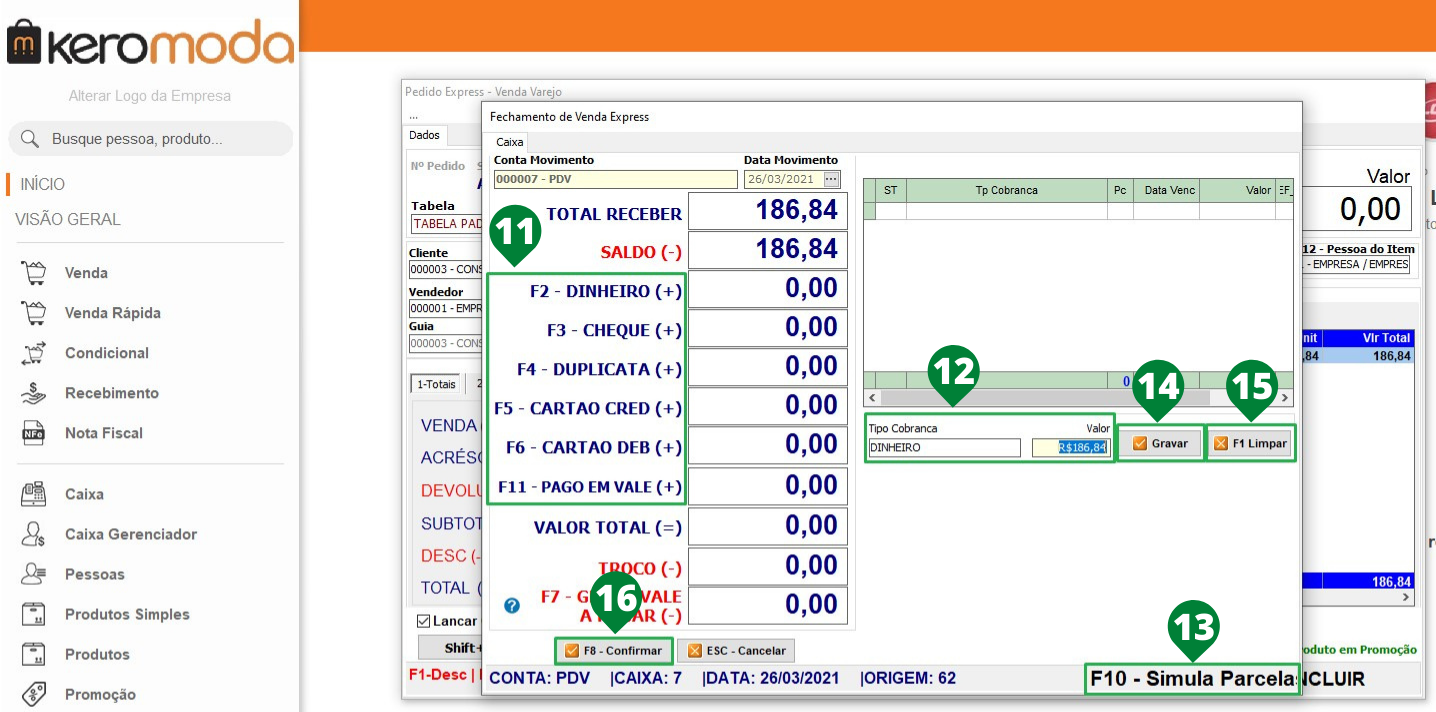Click the keromoda logo
This screenshot has height=712, width=1436.
pos(150,44)
